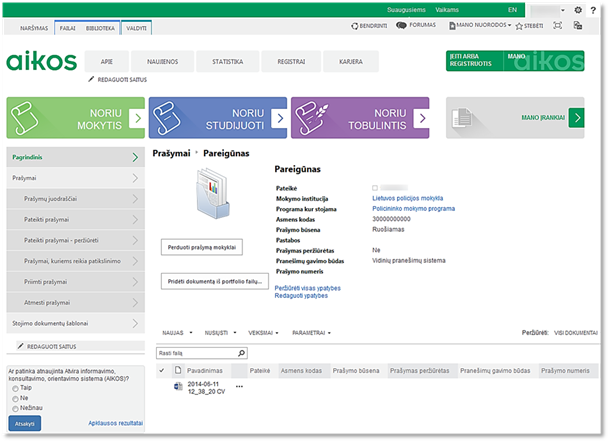The height and width of the screenshot is (442, 609).
Task: Click the scroll icon on Noriu tobulintis
Action: 311,118
